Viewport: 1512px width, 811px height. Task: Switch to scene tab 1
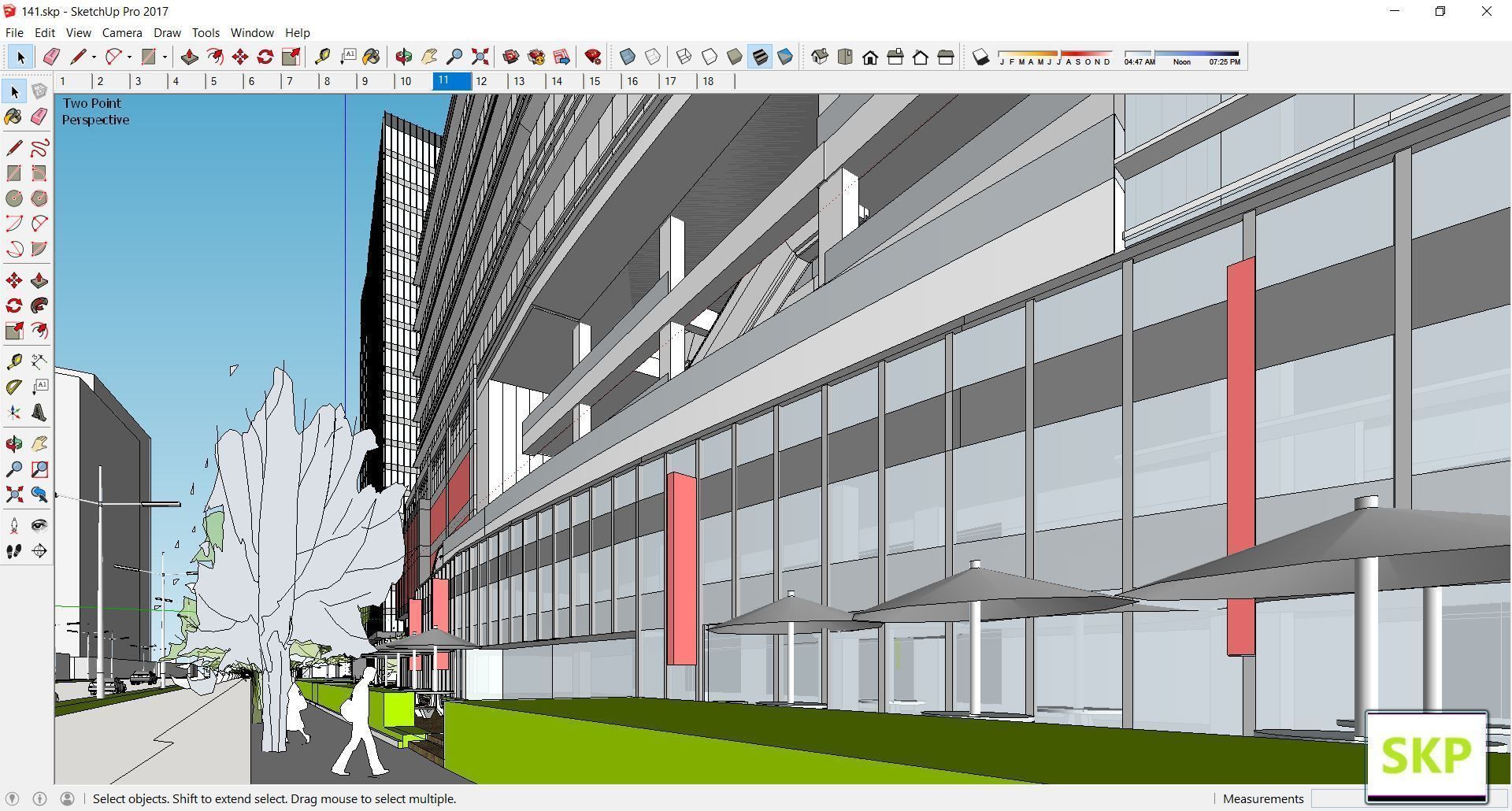click(72, 81)
